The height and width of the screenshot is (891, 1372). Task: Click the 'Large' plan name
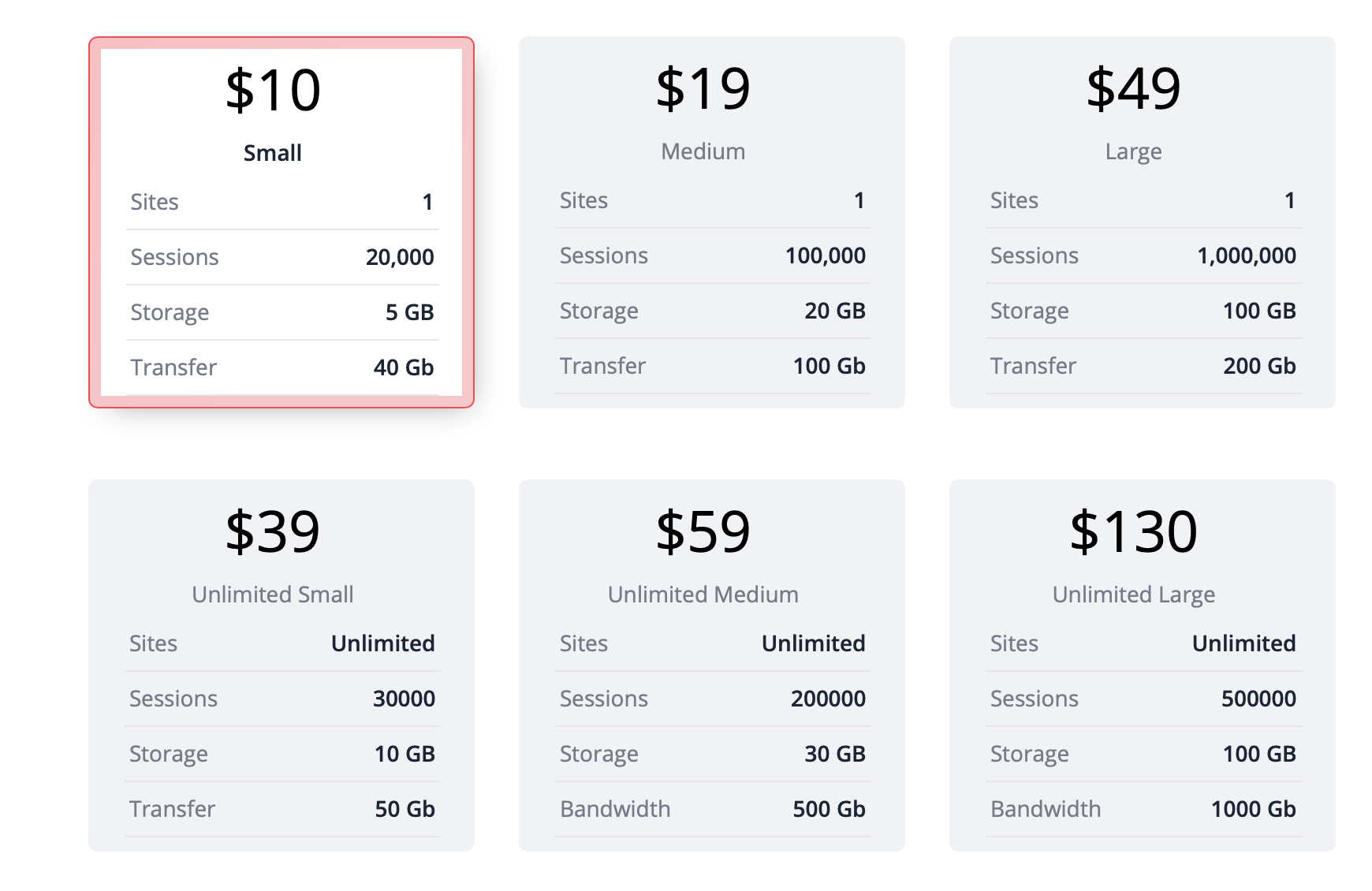pyautogui.click(x=1134, y=151)
